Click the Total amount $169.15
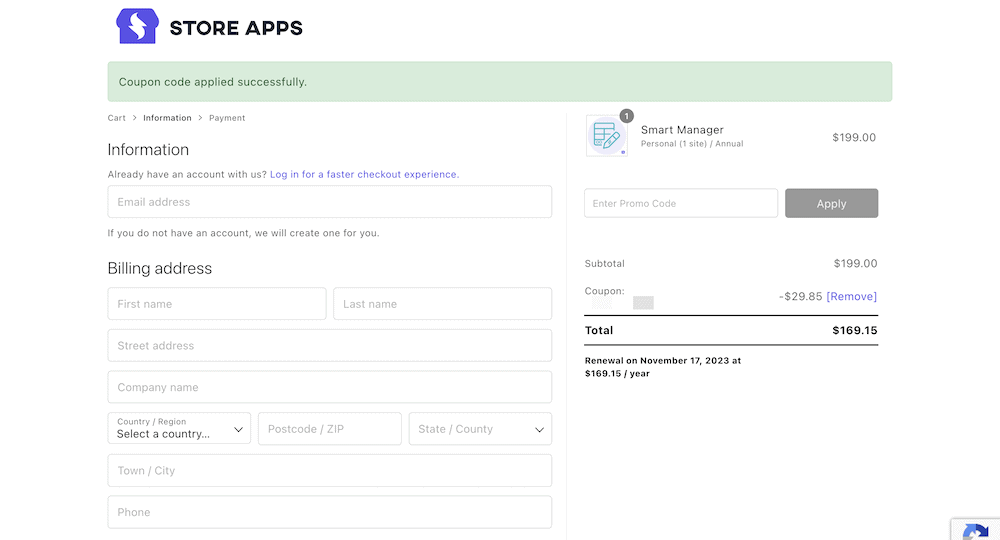Screen dimensions: 1000x540 coord(855,330)
